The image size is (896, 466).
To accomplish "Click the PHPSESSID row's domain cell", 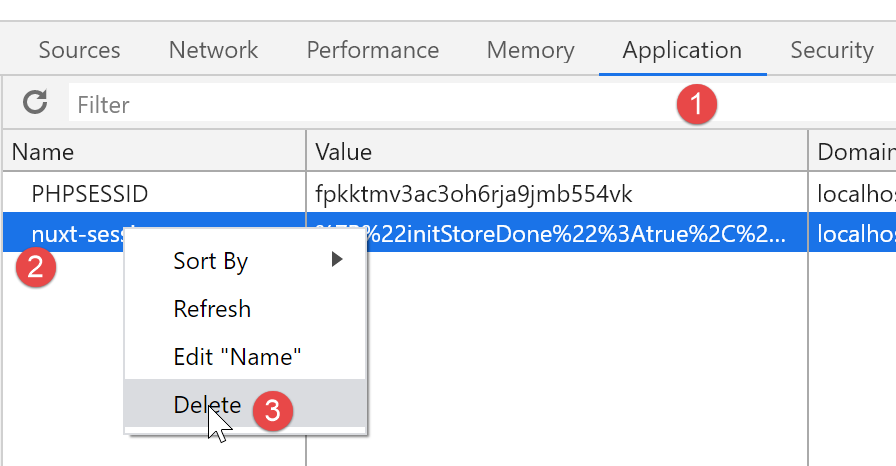I will (855, 193).
